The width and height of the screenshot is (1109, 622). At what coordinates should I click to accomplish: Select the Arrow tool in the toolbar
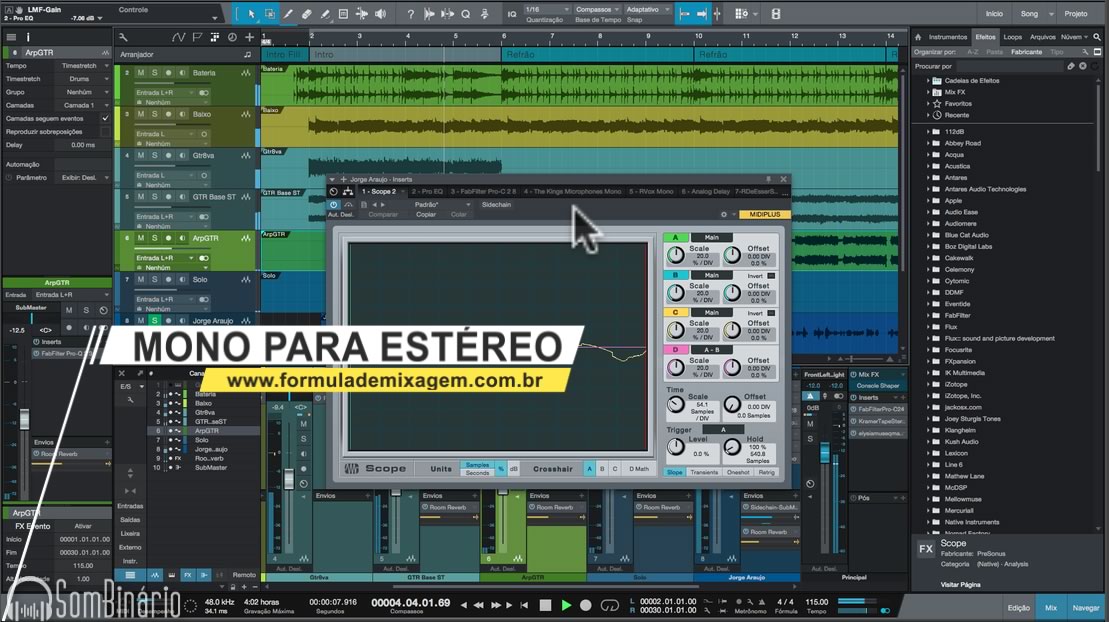point(252,13)
